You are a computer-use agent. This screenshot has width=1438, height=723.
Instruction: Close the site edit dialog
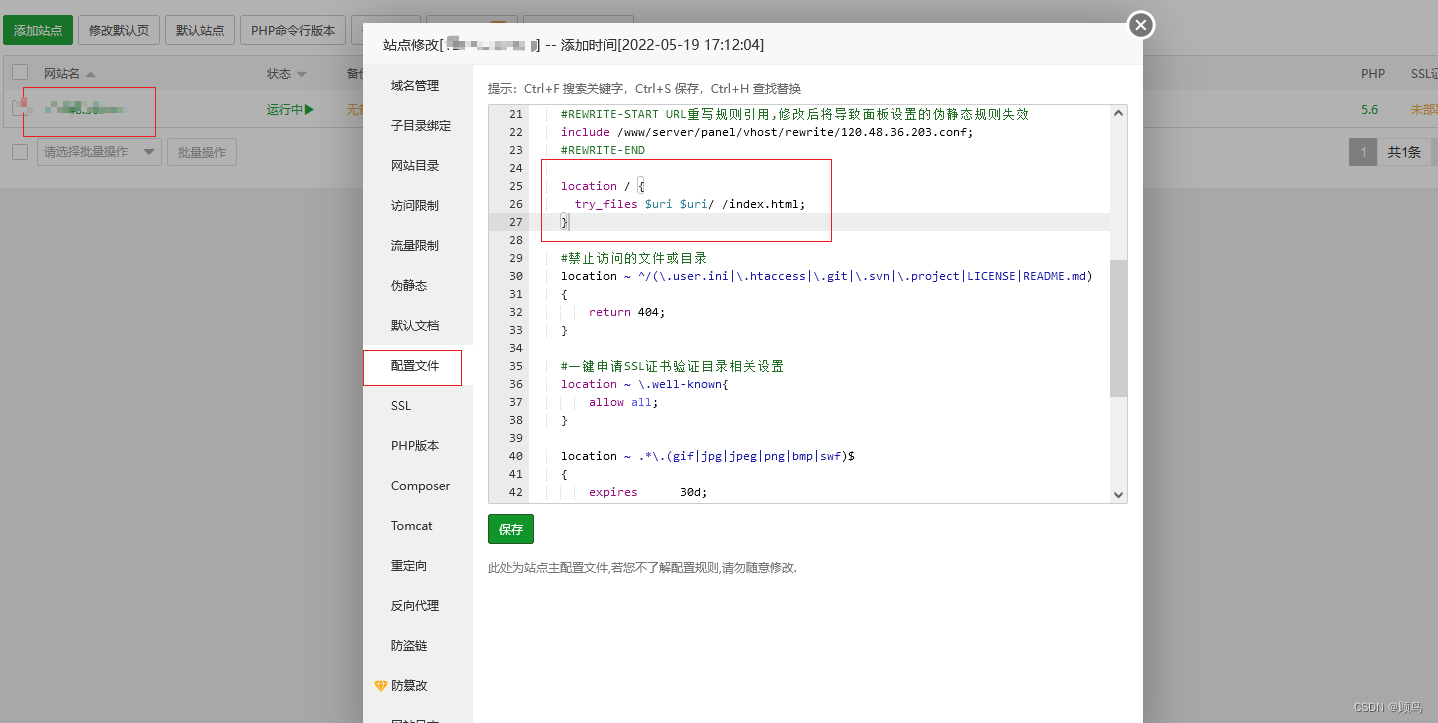(1141, 25)
